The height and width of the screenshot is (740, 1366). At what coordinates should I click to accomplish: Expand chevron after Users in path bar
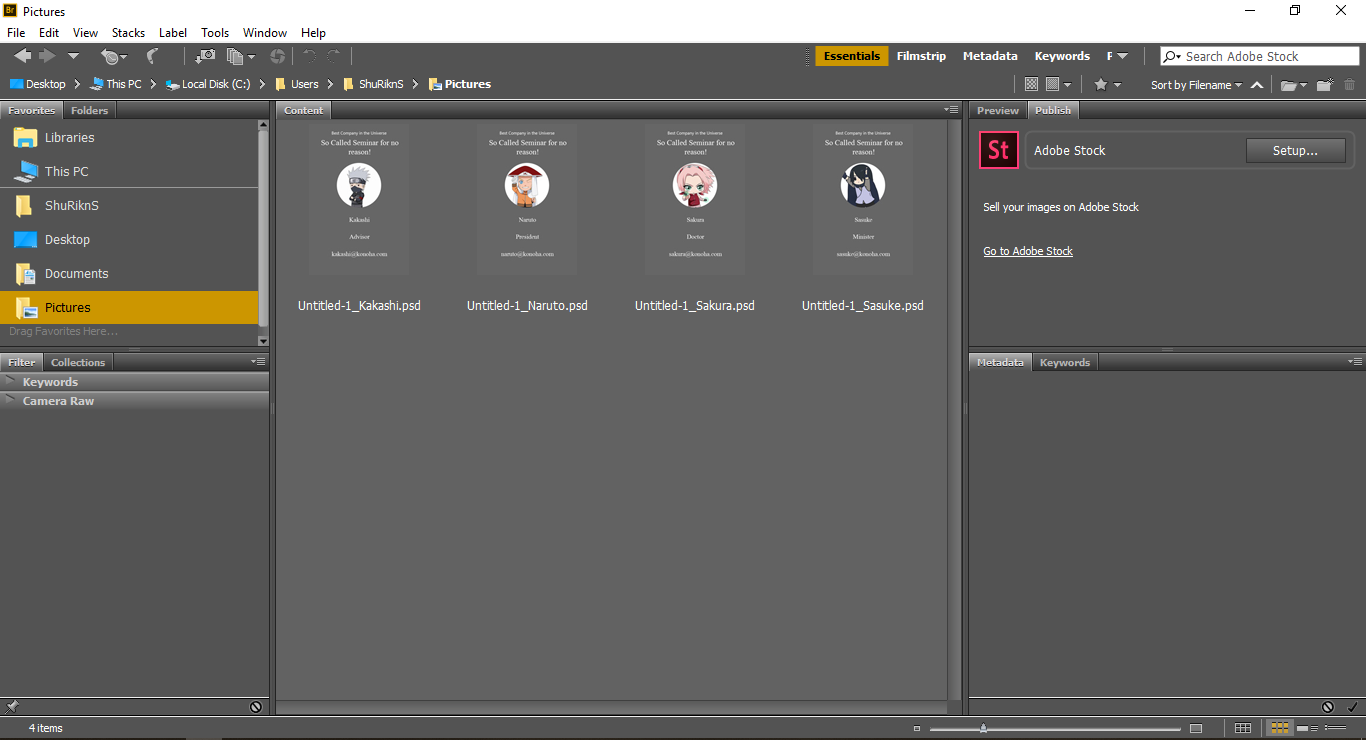[330, 84]
